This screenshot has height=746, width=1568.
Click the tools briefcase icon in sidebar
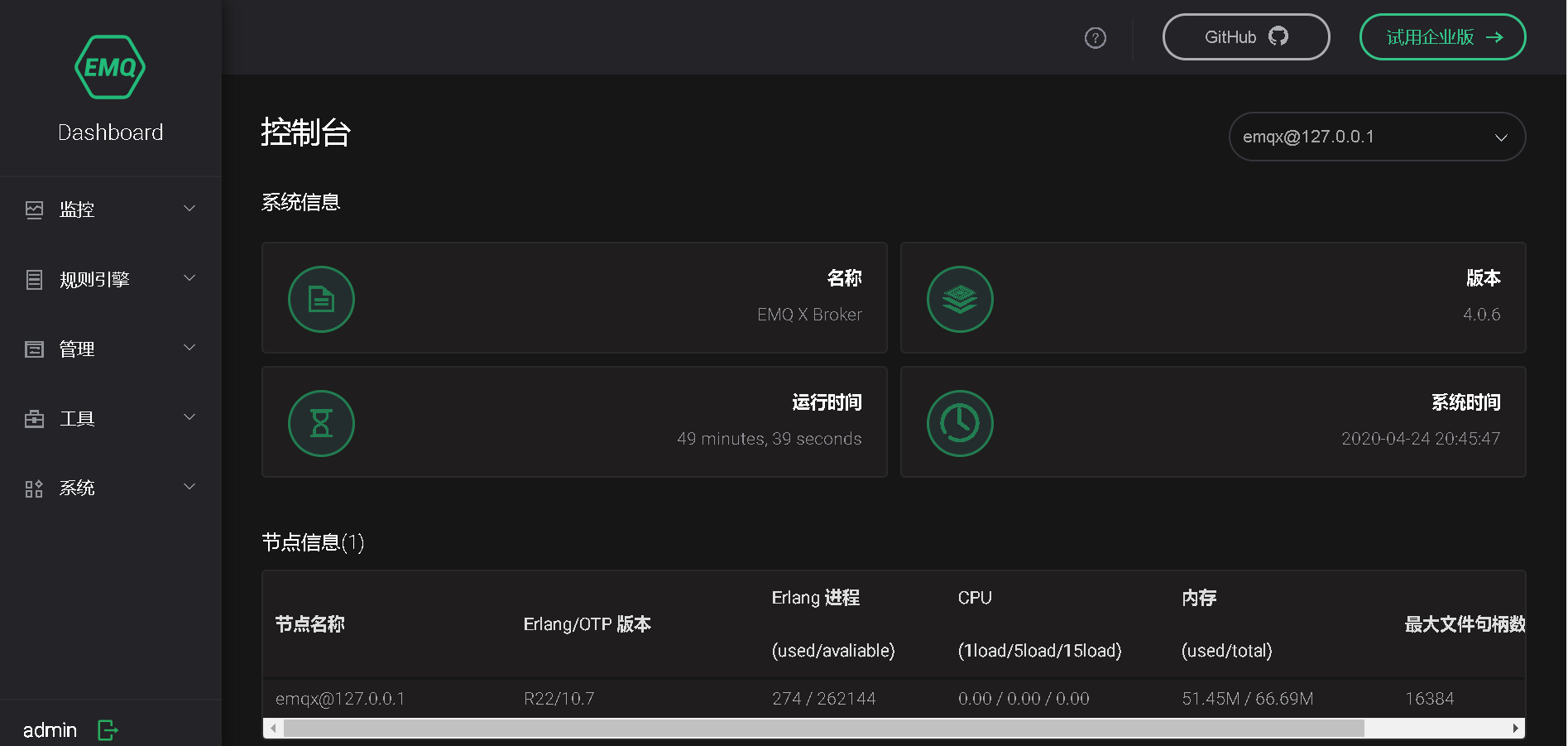(x=34, y=419)
